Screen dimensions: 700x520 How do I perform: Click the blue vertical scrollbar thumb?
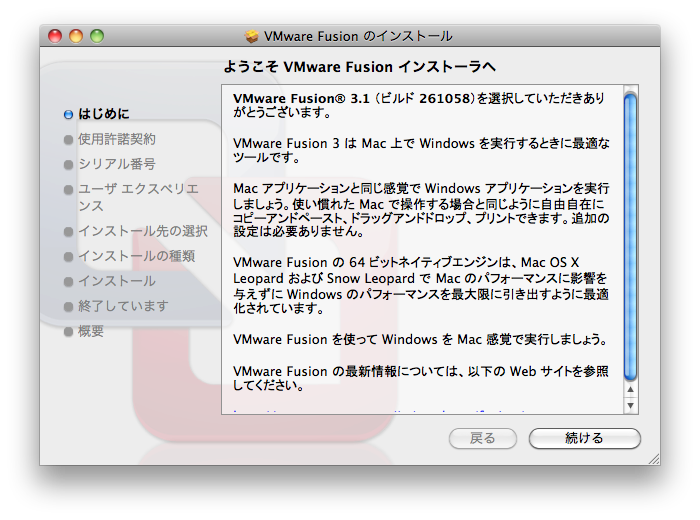[630, 237]
